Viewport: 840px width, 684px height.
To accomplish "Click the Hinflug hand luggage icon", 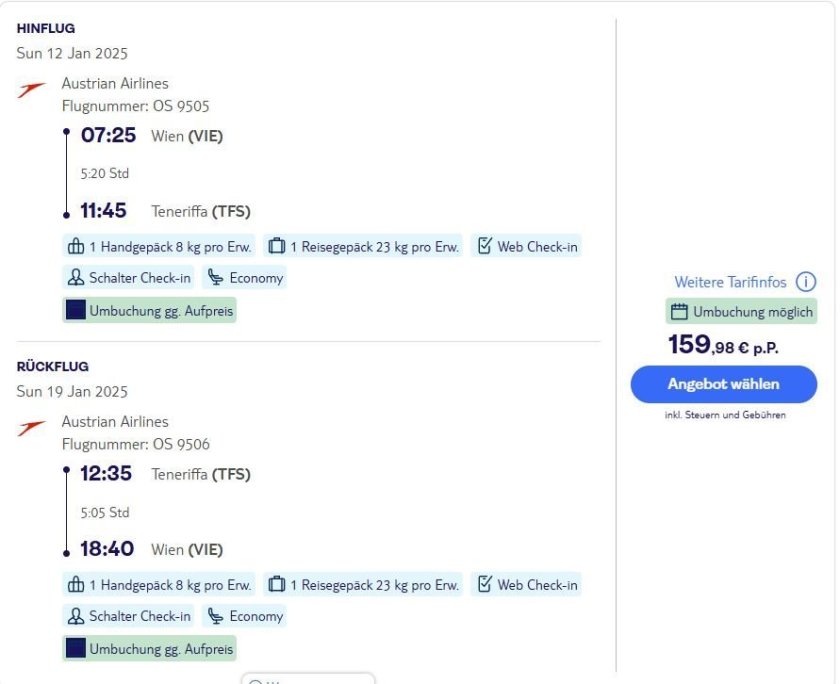I will 76,246.
